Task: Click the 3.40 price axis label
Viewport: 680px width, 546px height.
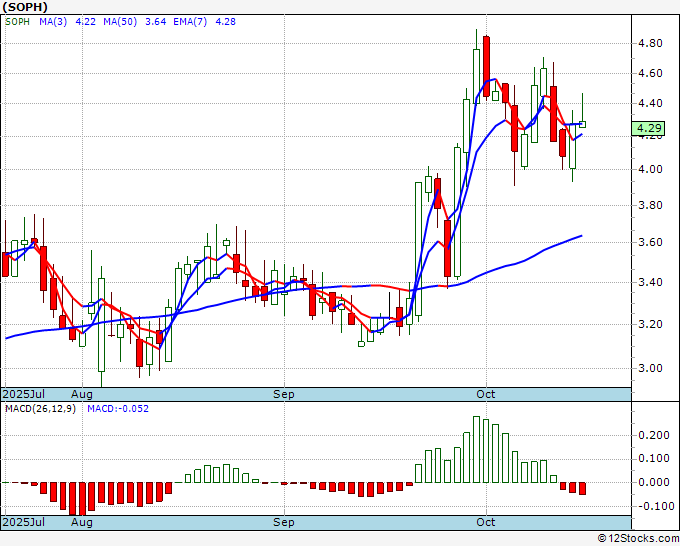Action: [x=650, y=282]
